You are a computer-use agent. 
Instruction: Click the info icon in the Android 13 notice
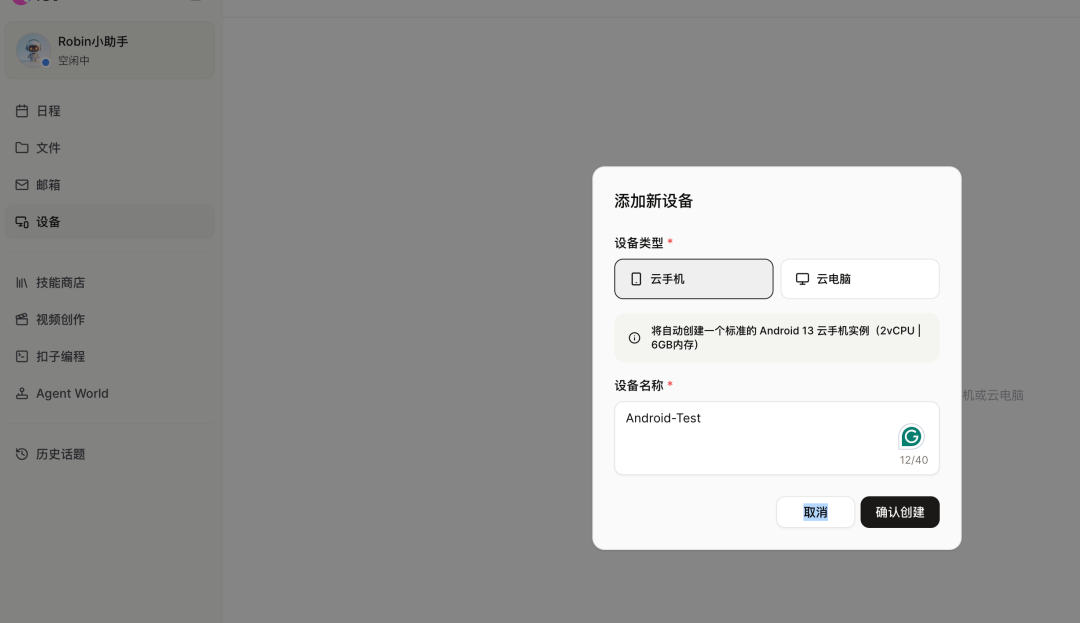click(x=634, y=337)
